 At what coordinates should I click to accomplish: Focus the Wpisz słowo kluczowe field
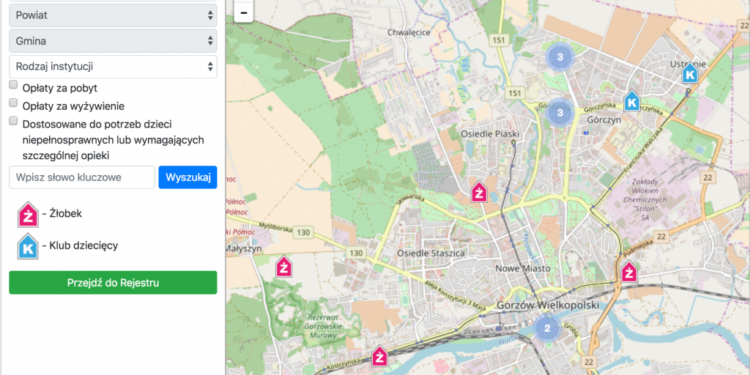tap(82, 177)
